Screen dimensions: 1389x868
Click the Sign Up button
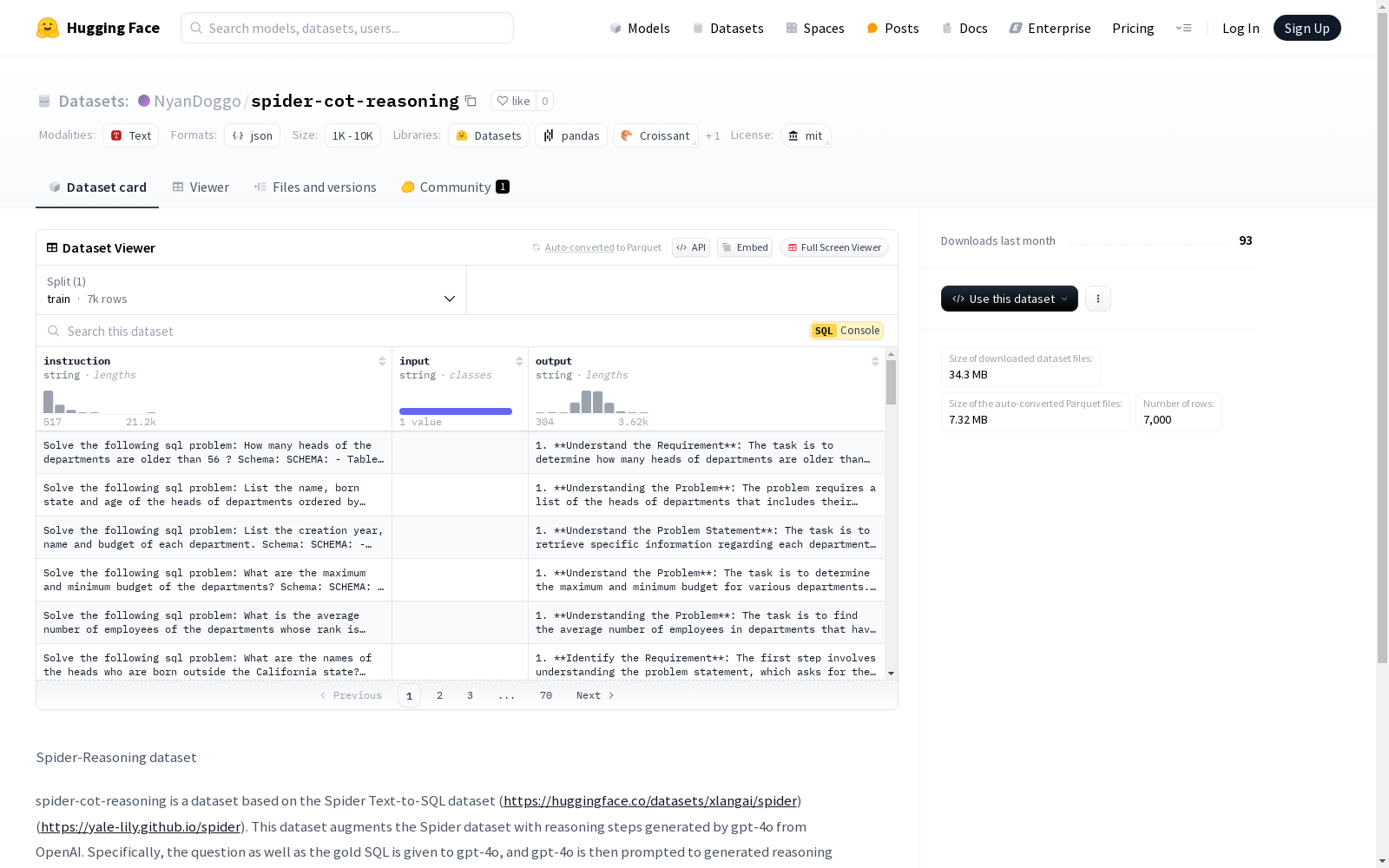pos(1307,28)
